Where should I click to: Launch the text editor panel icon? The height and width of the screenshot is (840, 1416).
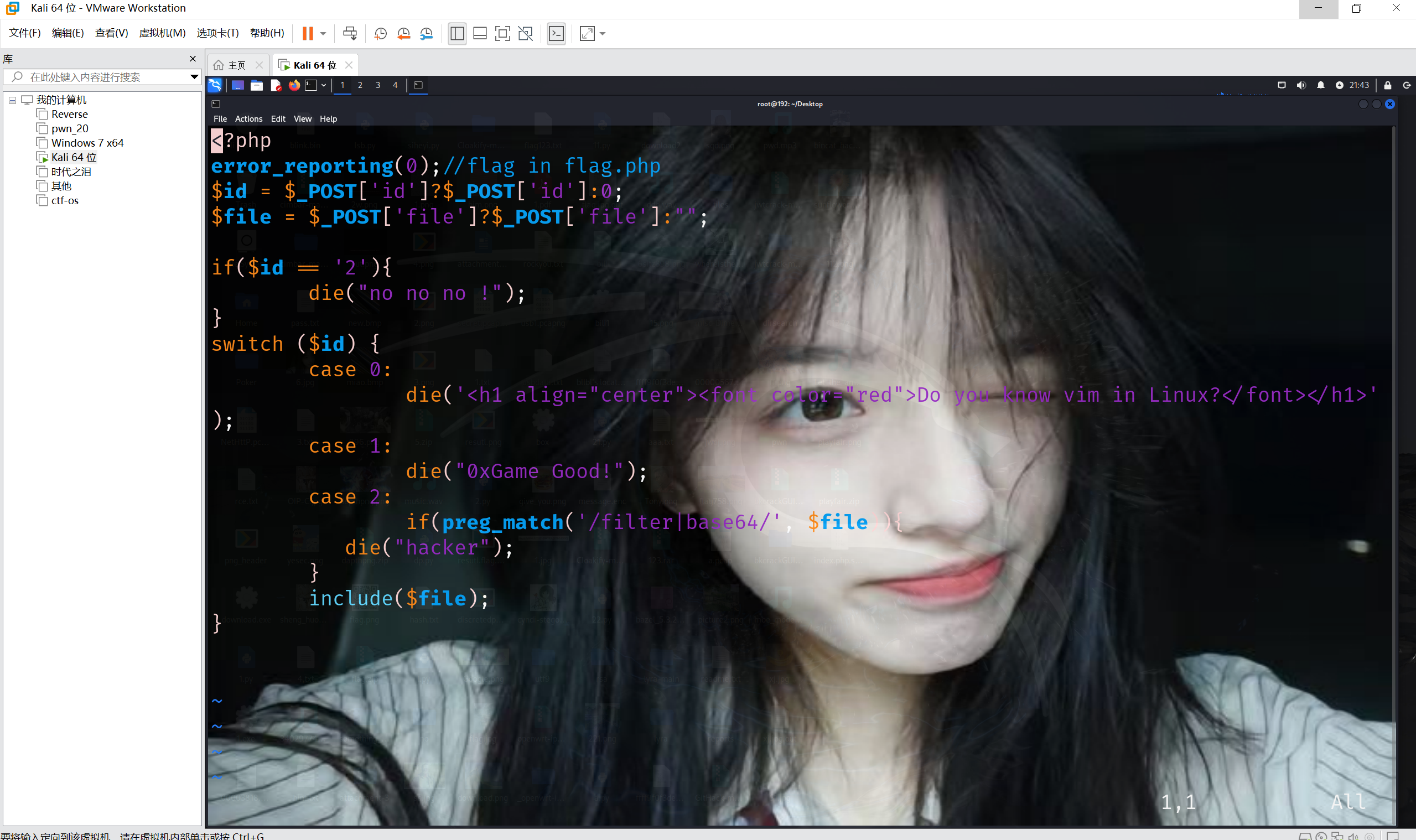pos(276,85)
